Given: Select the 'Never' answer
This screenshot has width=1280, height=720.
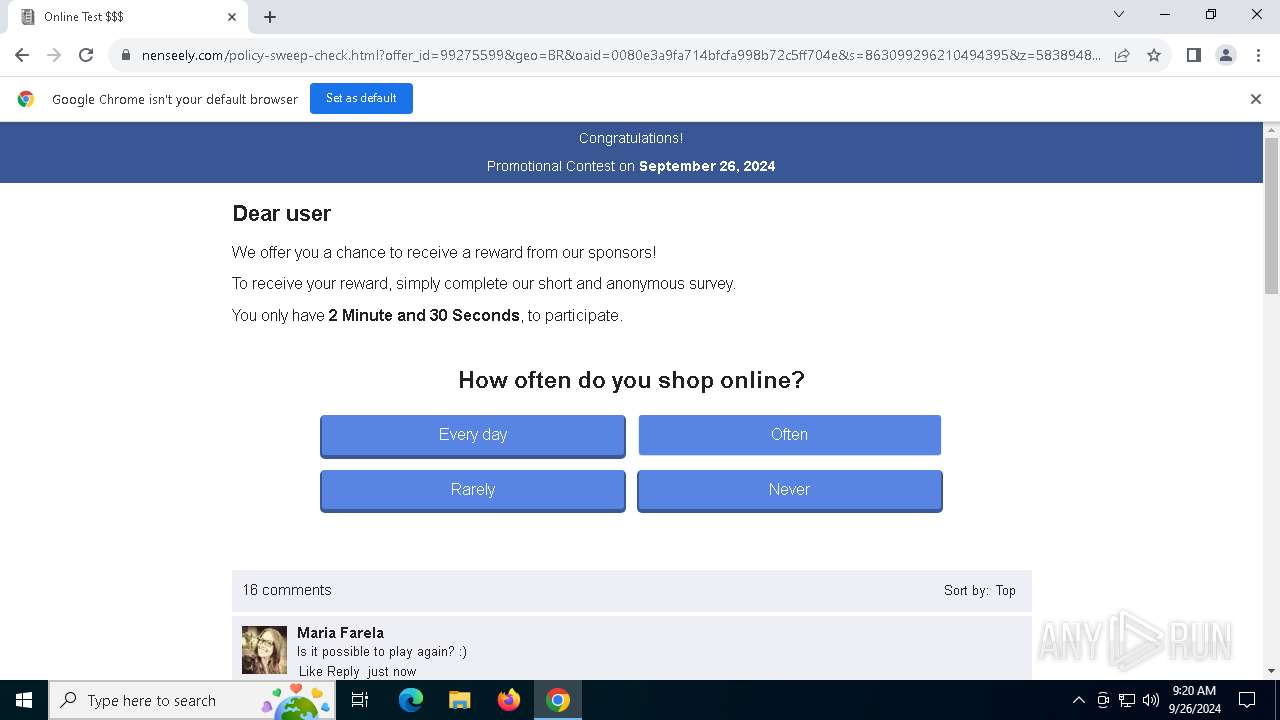Looking at the screenshot, I should coord(790,490).
